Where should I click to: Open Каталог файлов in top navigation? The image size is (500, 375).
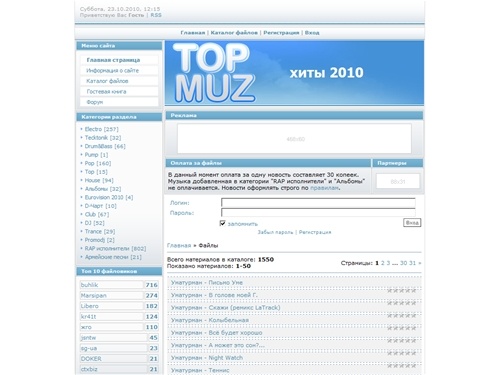click(234, 33)
